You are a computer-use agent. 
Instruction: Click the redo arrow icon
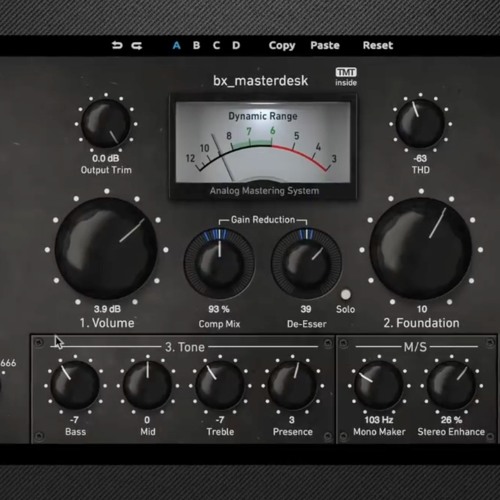click(x=137, y=45)
